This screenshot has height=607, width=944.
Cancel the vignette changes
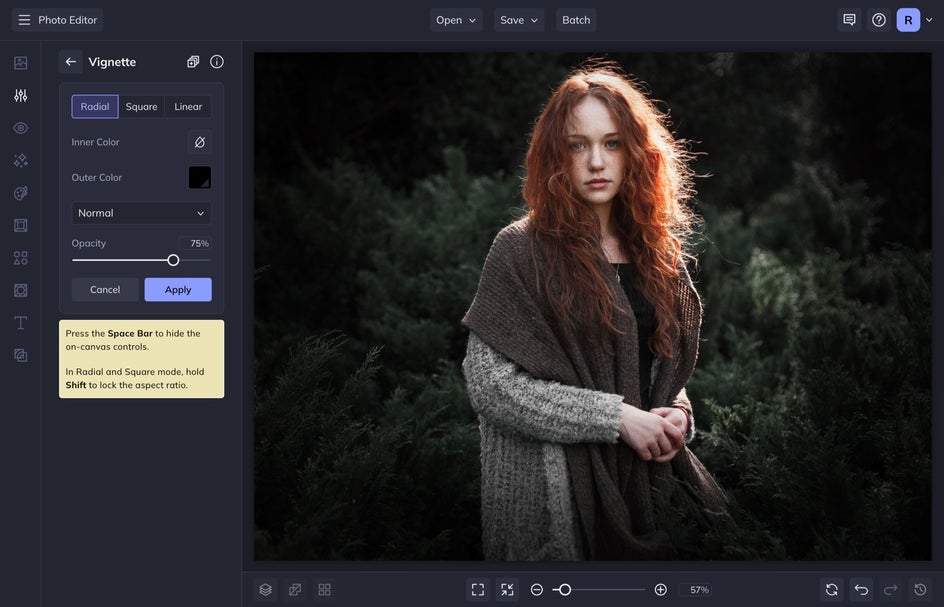tap(105, 290)
